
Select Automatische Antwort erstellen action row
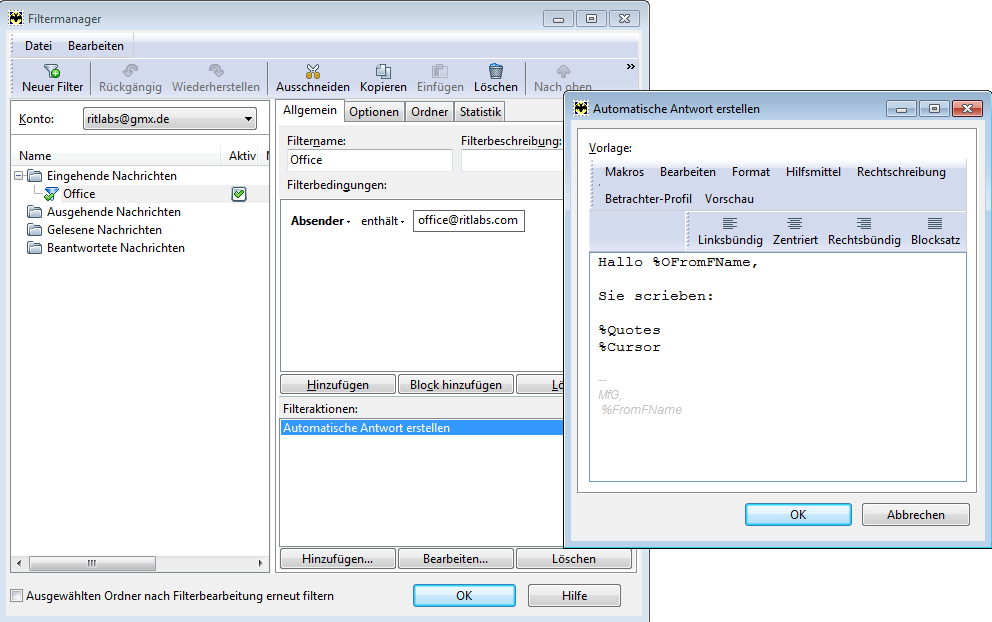pos(421,428)
